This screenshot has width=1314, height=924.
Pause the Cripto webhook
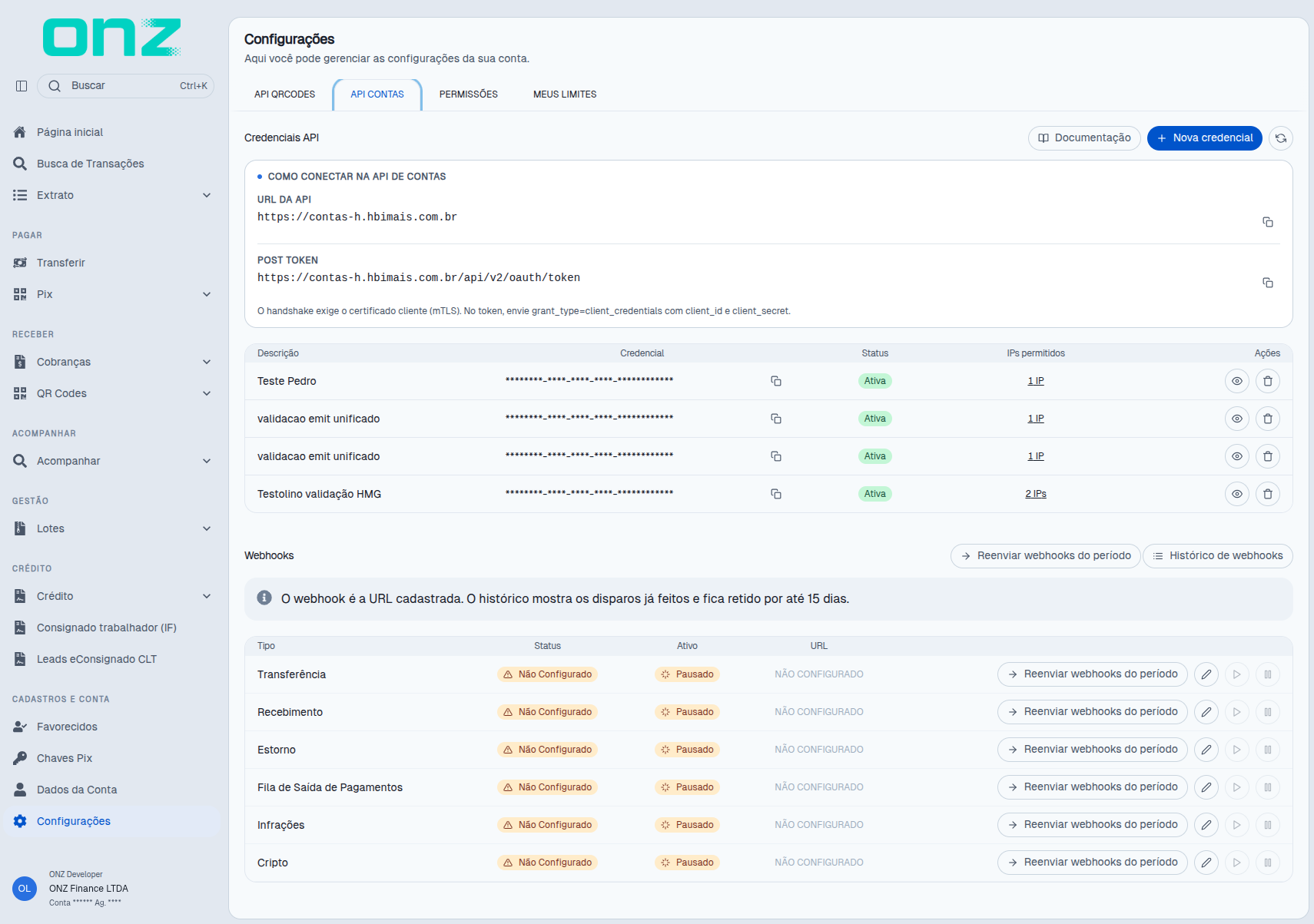1268,863
